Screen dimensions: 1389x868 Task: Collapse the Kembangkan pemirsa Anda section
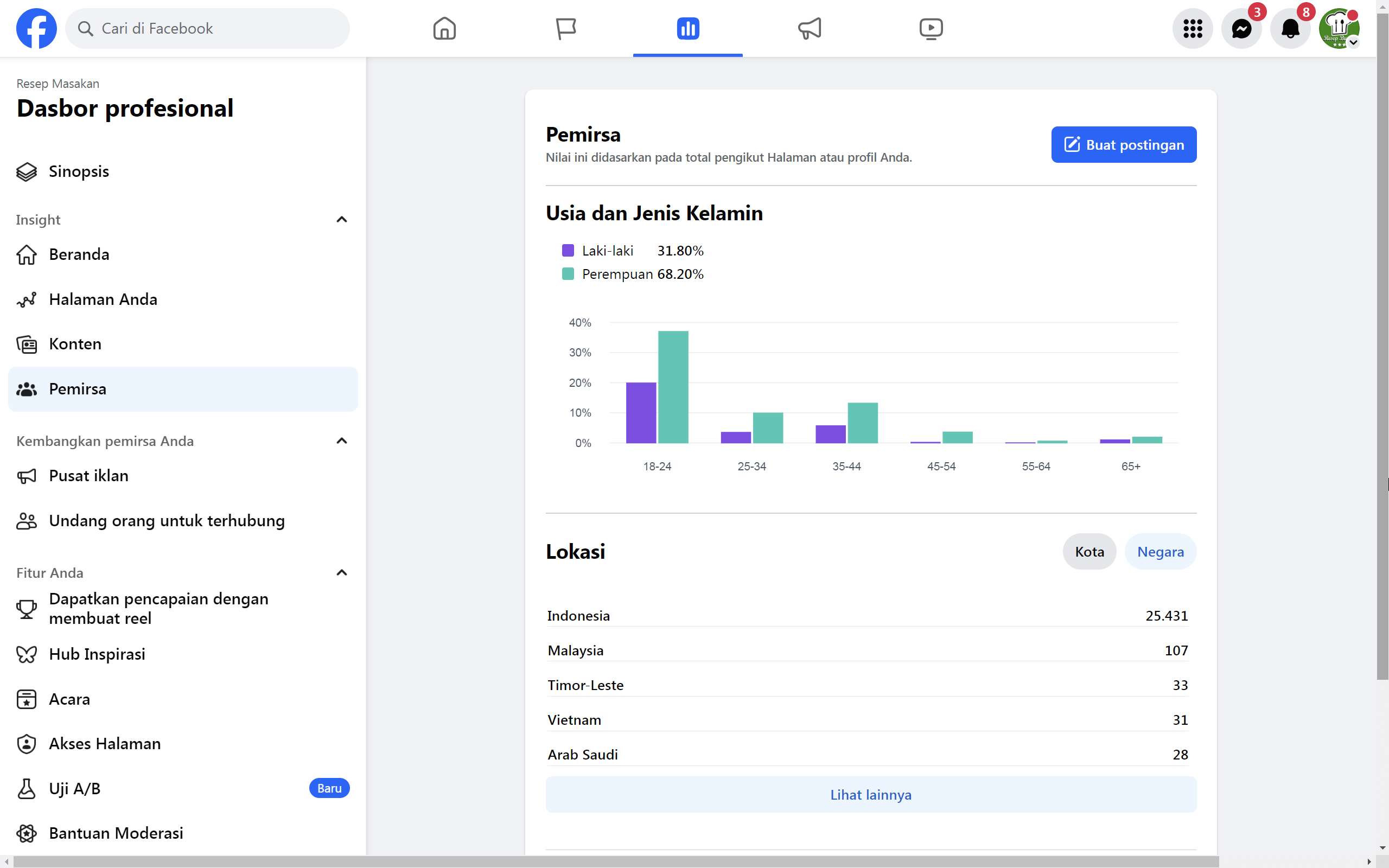[x=341, y=441]
